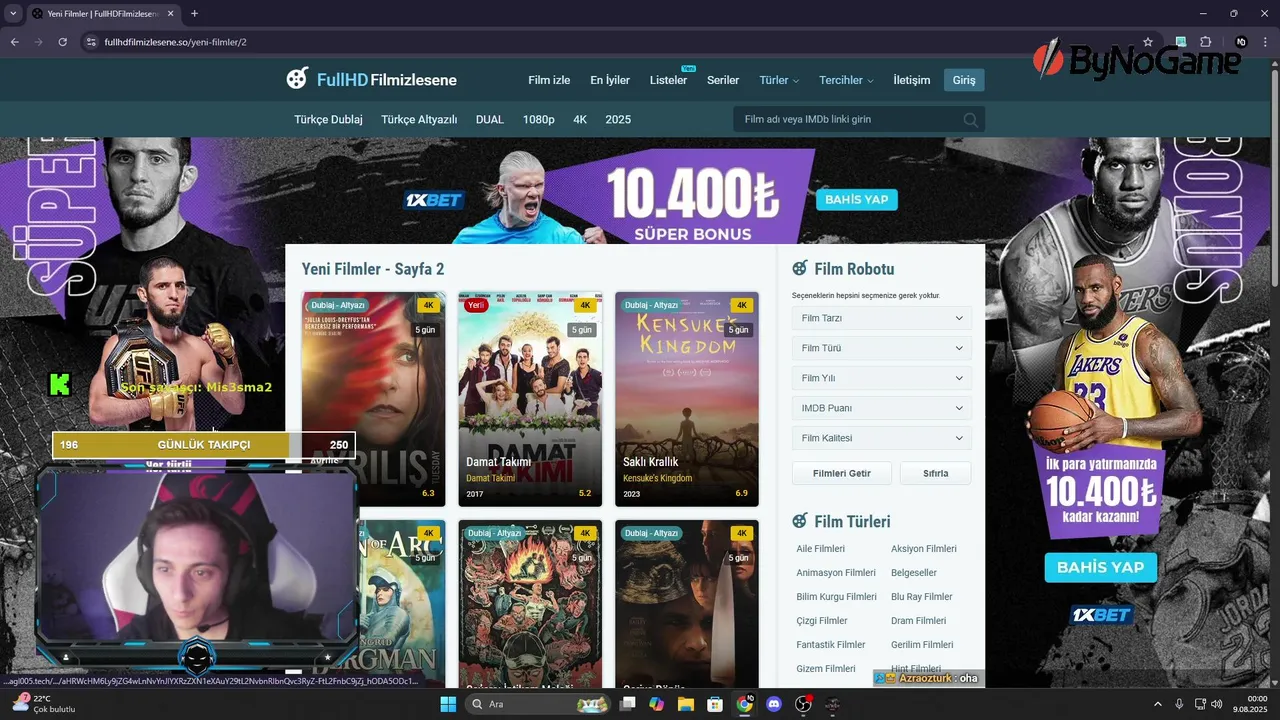
Task: Show hidden system tray icons
Action: click(x=1159, y=704)
